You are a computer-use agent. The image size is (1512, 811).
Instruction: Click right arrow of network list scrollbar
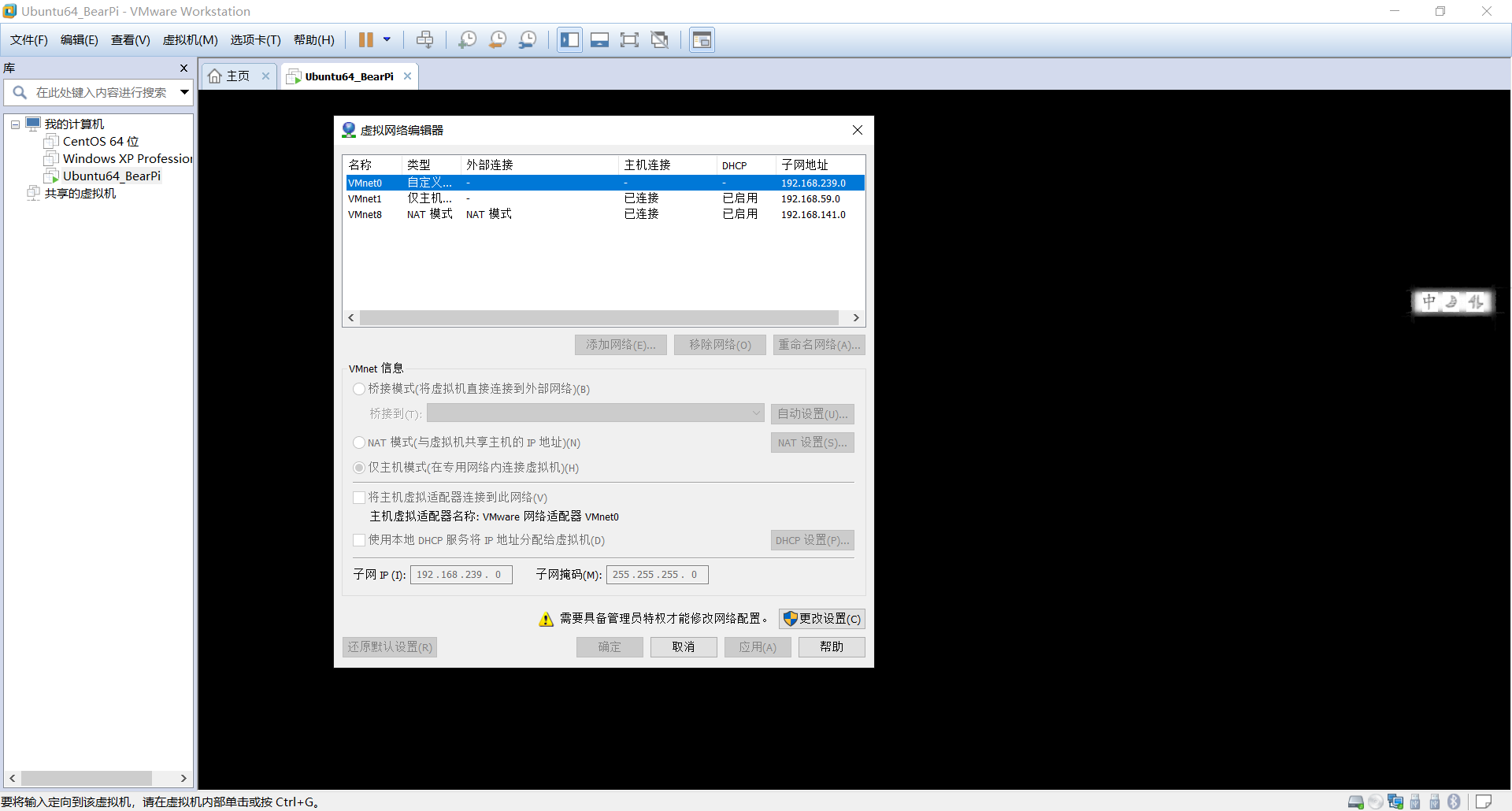[x=856, y=318]
